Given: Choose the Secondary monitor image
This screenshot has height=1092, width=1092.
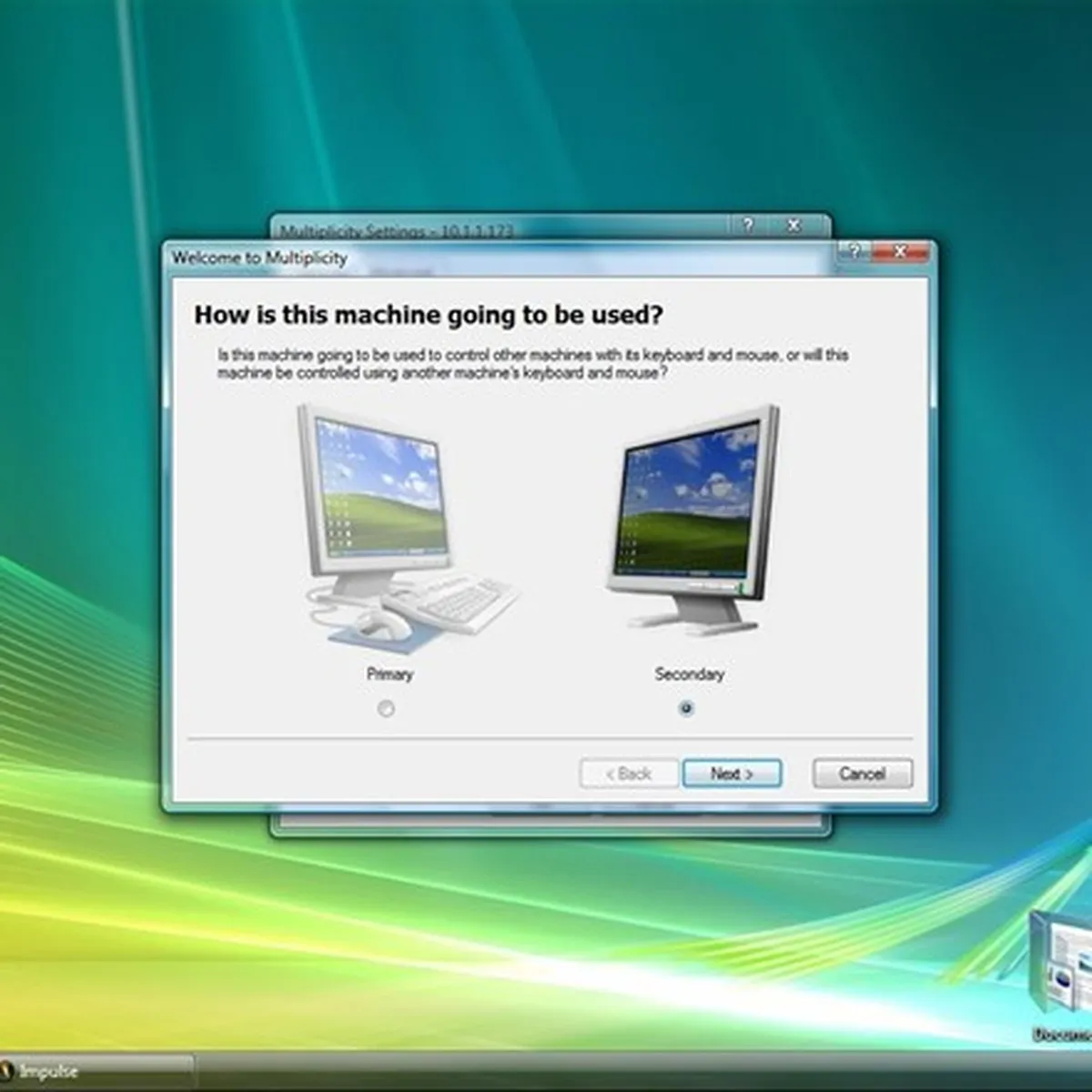Looking at the screenshot, I should pos(693,521).
